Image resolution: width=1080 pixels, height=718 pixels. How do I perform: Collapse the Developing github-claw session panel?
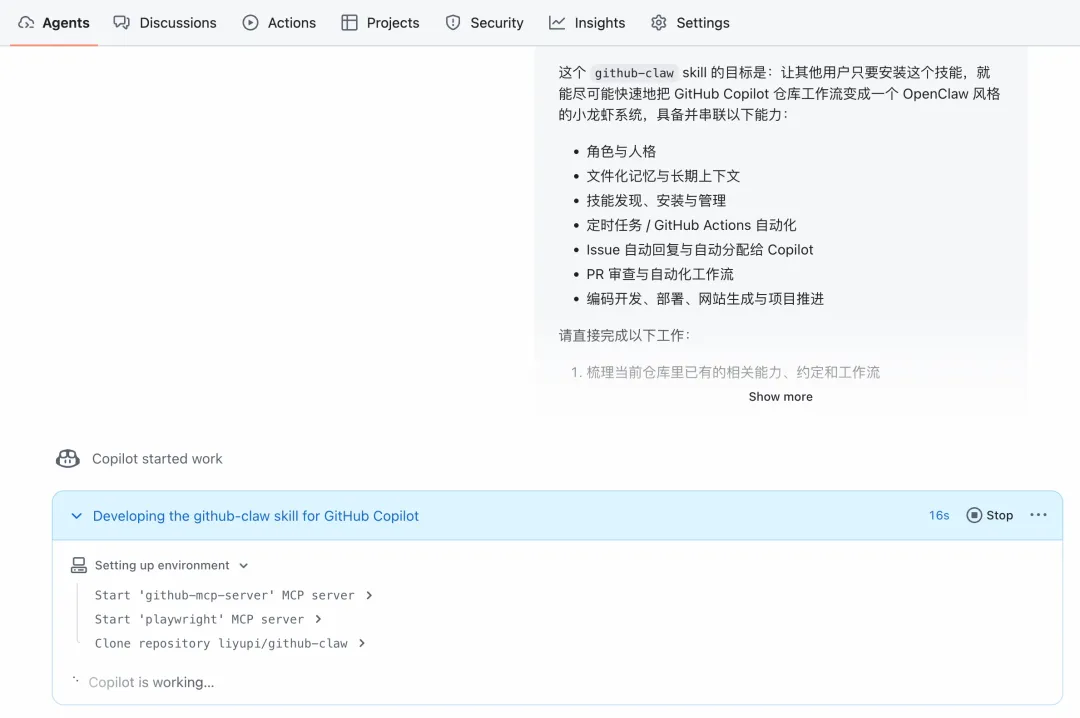pyautogui.click(x=76, y=515)
